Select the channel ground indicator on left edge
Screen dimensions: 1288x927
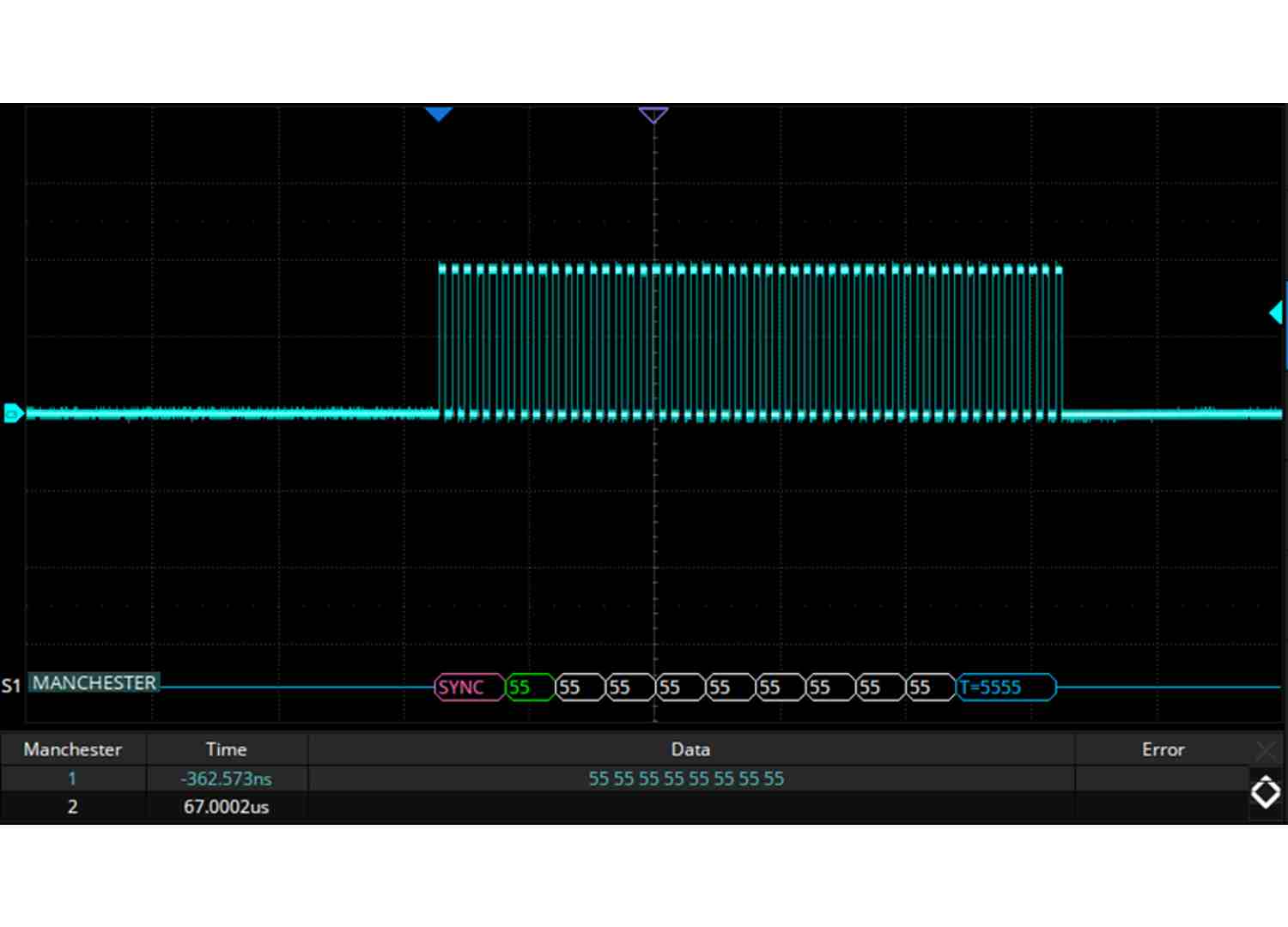[x=13, y=414]
